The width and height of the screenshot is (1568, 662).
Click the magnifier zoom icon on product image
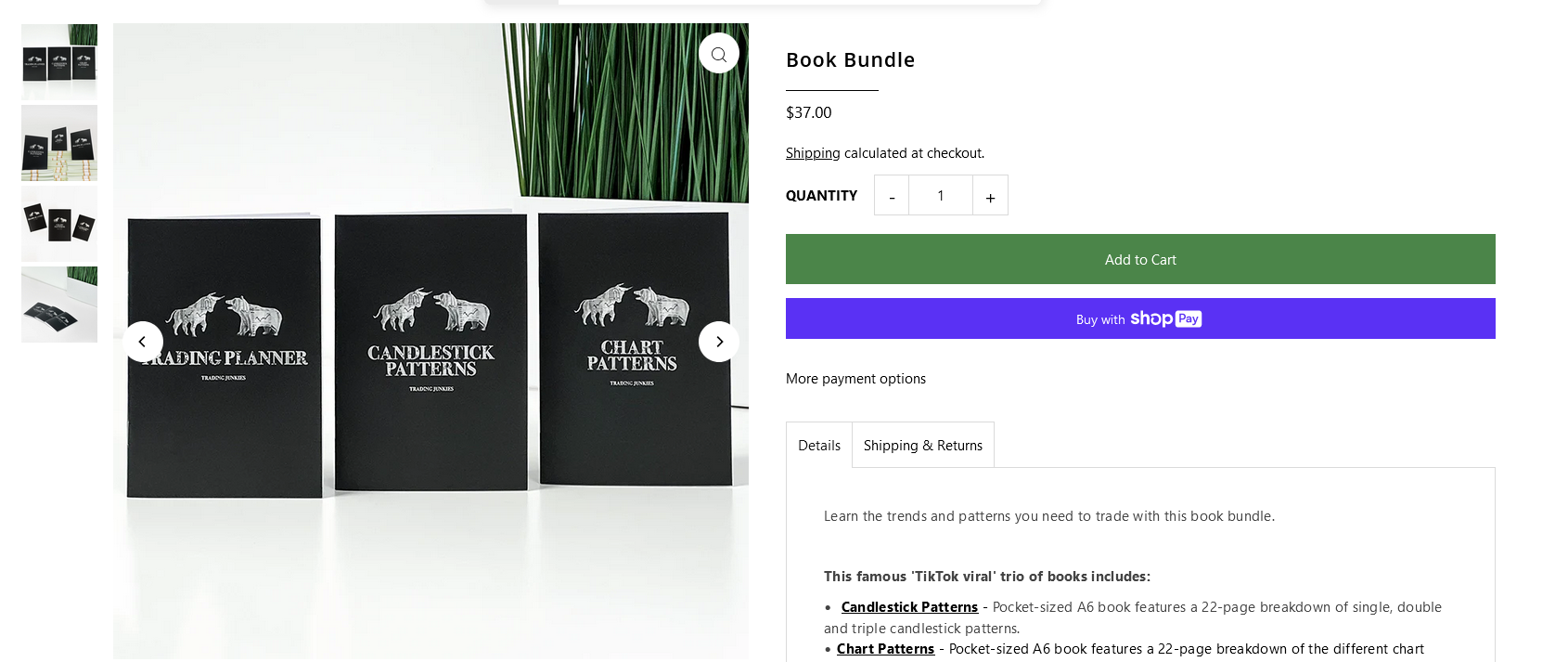pos(719,54)
